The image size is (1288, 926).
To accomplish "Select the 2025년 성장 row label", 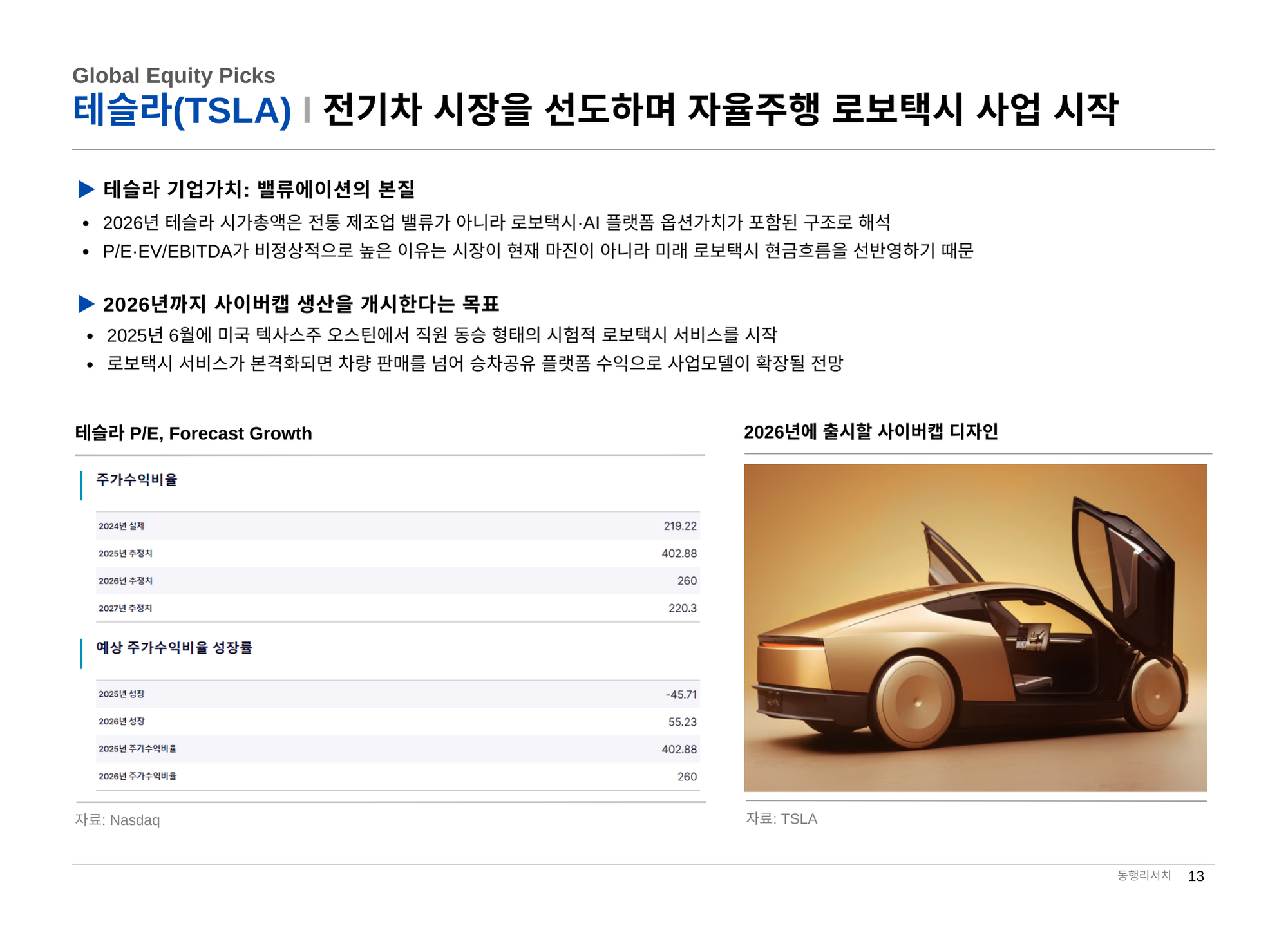I will (x=122, y=694).
